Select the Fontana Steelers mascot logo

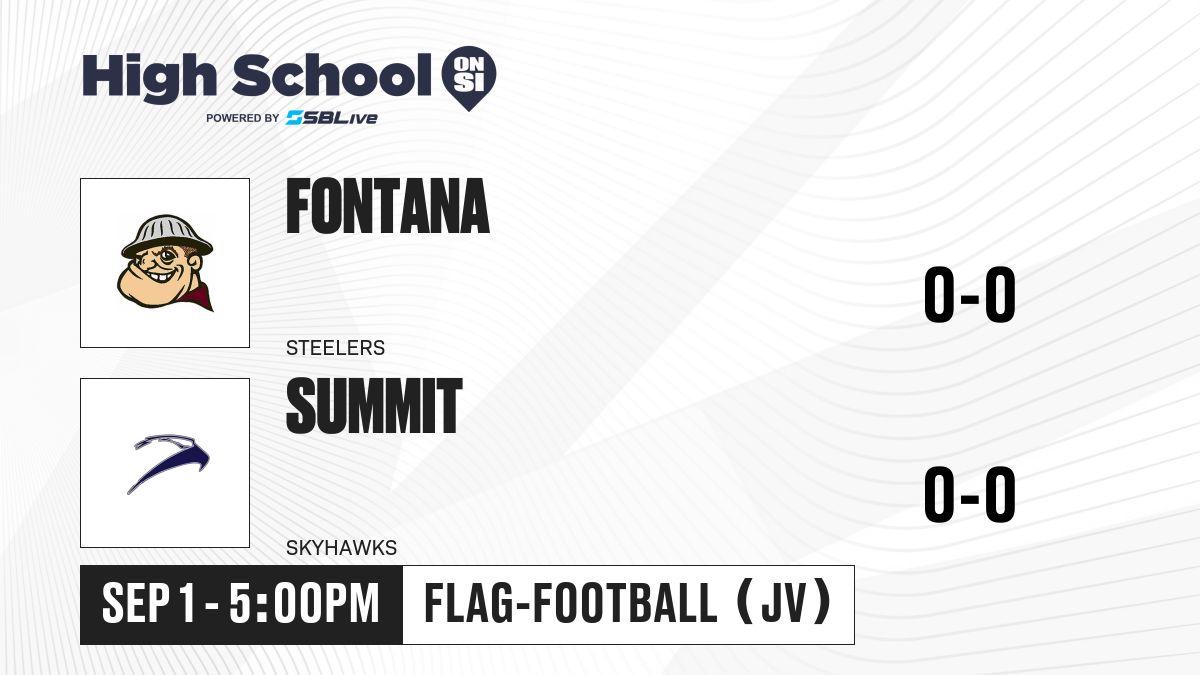pyautogui.click(x=165, y=263)
